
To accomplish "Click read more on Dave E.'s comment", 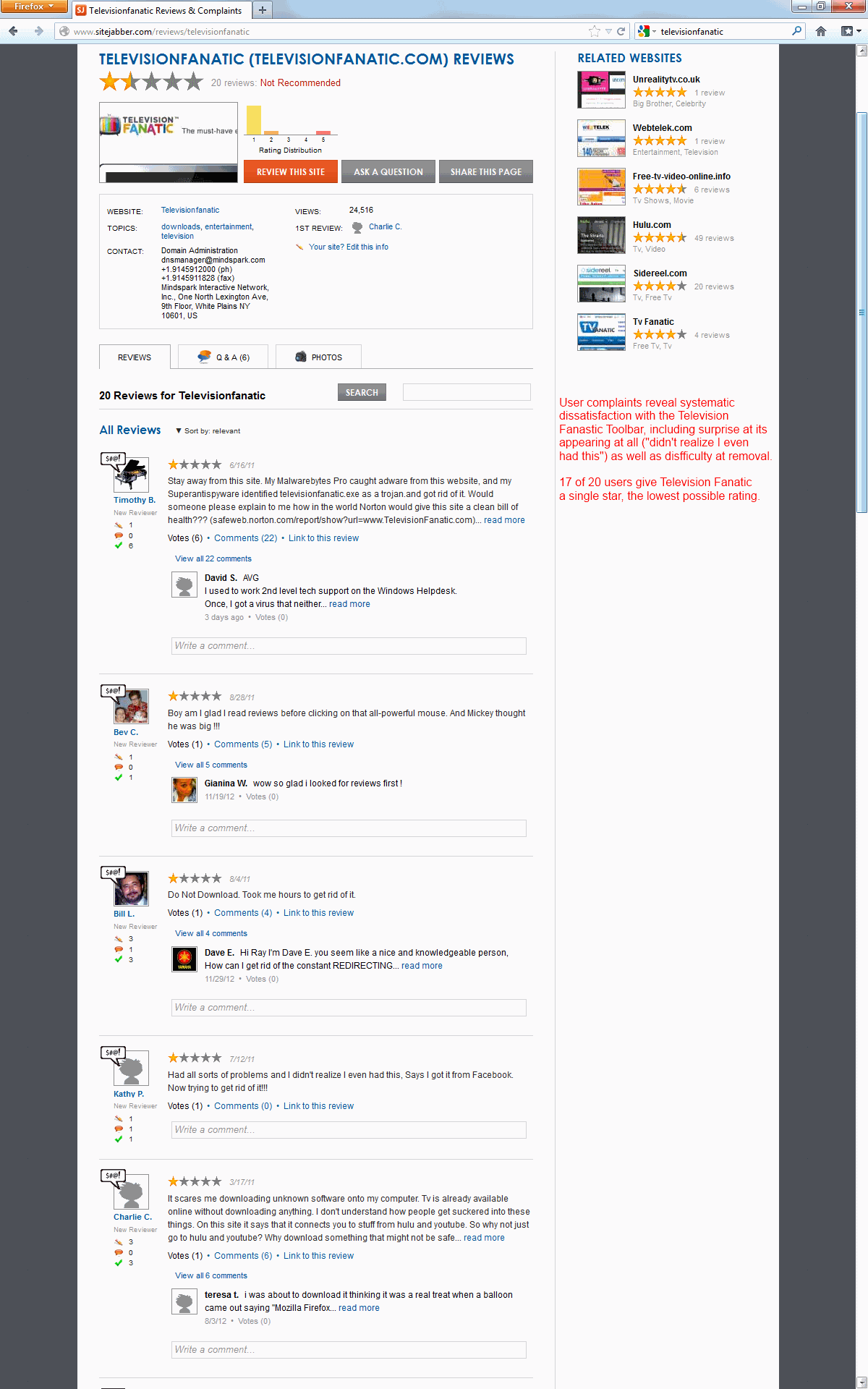I will [x=422, y=966].
